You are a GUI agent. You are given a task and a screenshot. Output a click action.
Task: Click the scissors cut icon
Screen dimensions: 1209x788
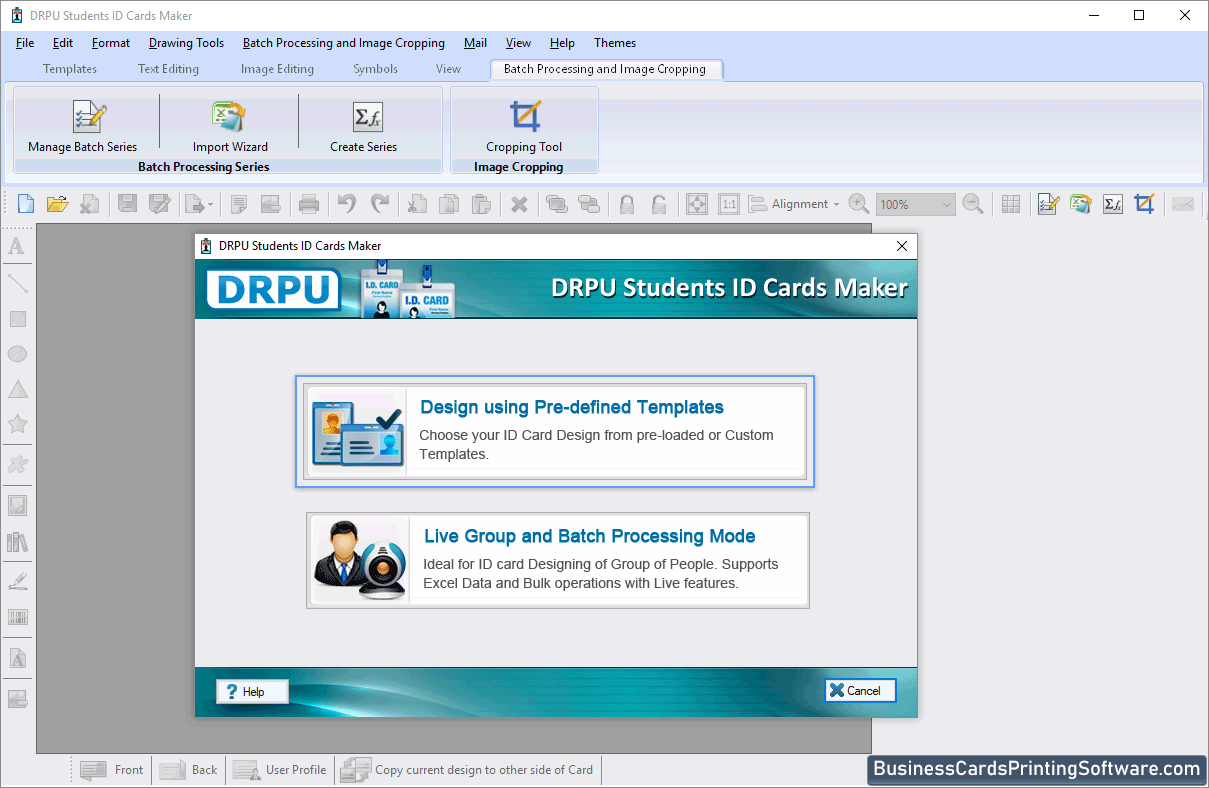coord(416,204)
